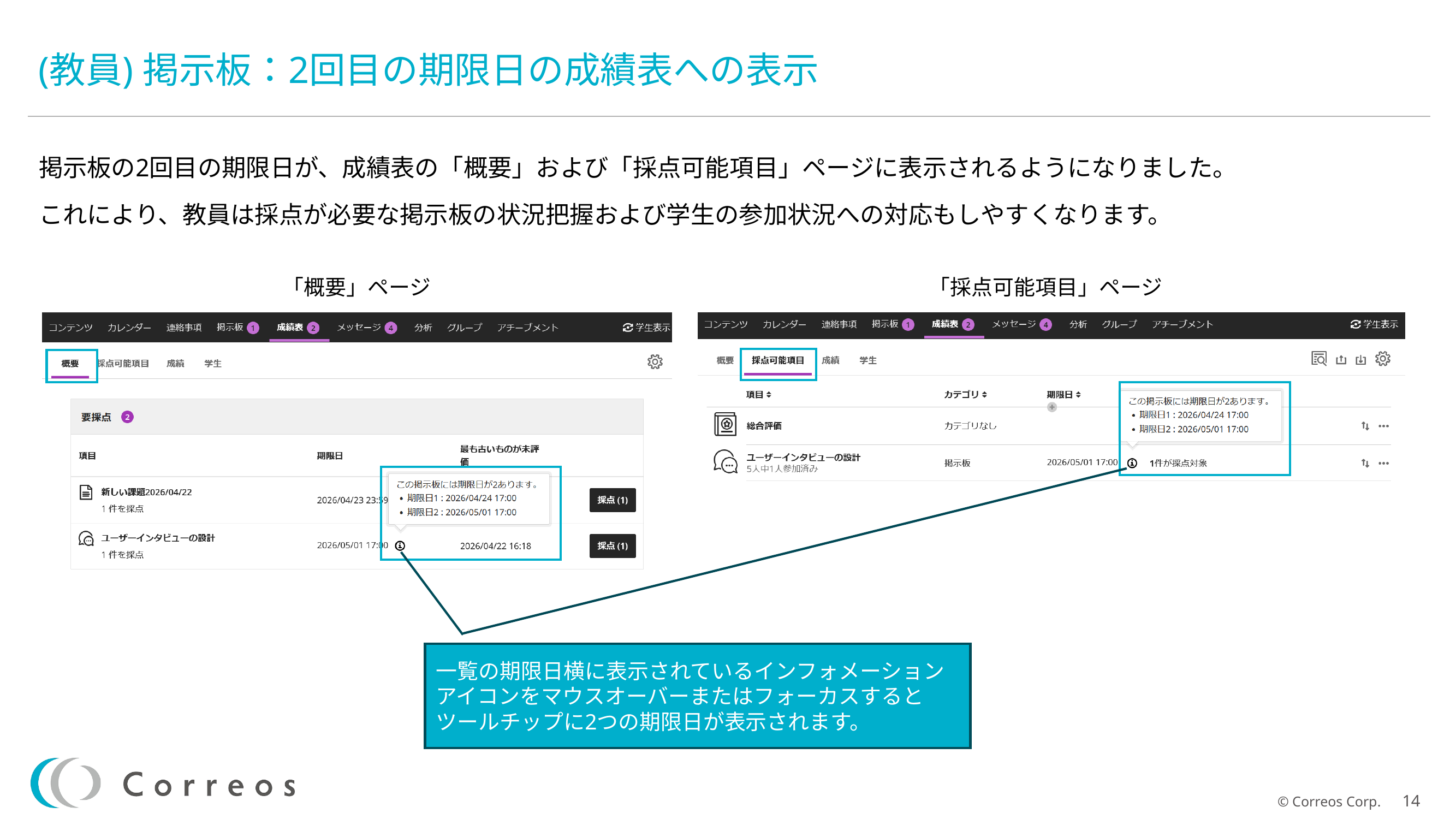Click the download icon on 採点可能項目 toolbar
1456x819 pixels.
(x=1360, y=359)
